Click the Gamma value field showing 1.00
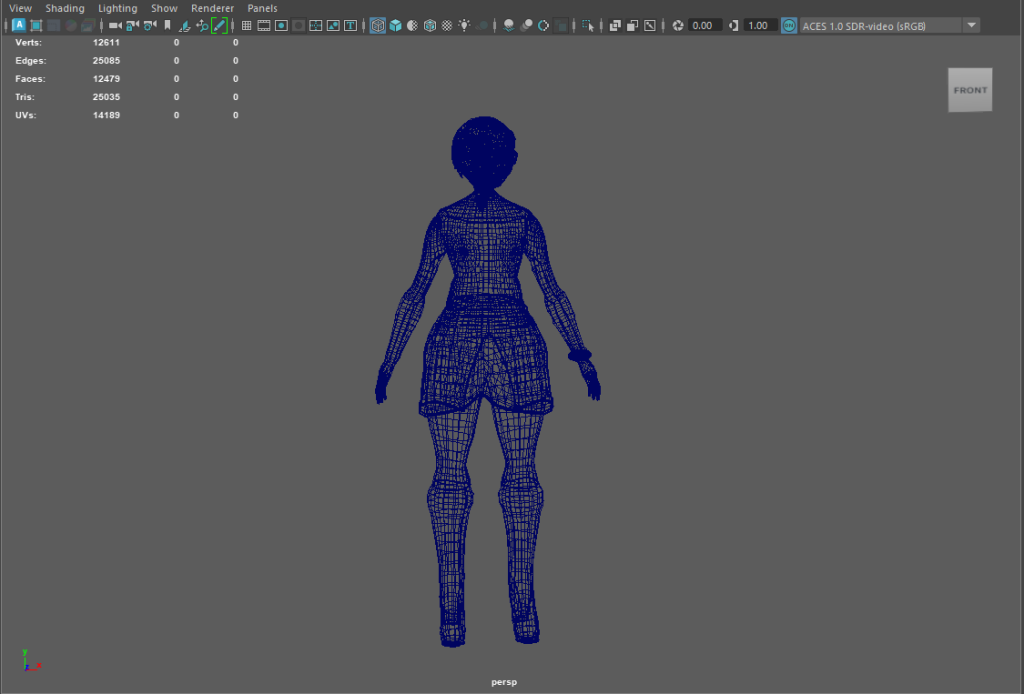 (760, 25)
